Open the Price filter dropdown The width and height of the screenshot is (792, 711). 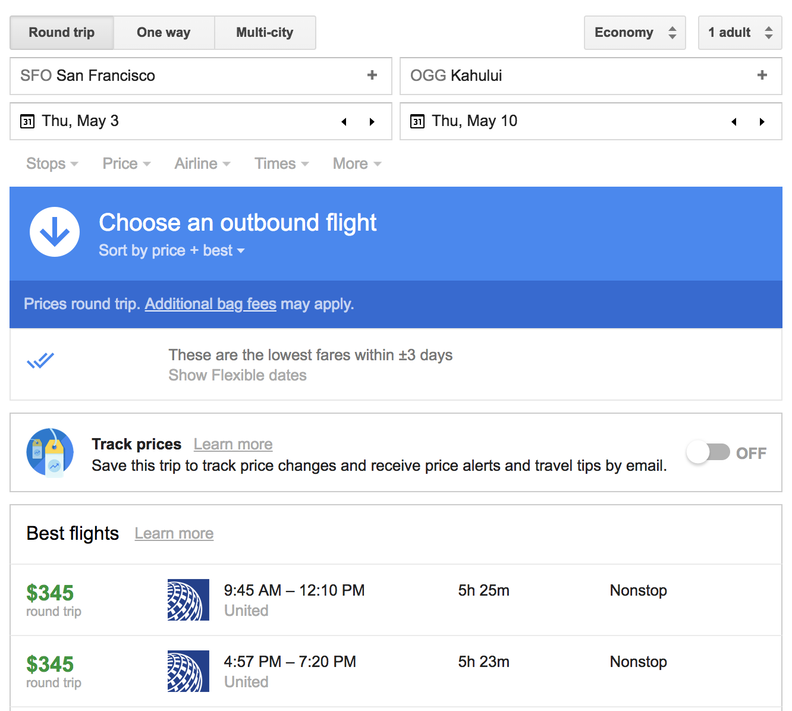point(126,164)
